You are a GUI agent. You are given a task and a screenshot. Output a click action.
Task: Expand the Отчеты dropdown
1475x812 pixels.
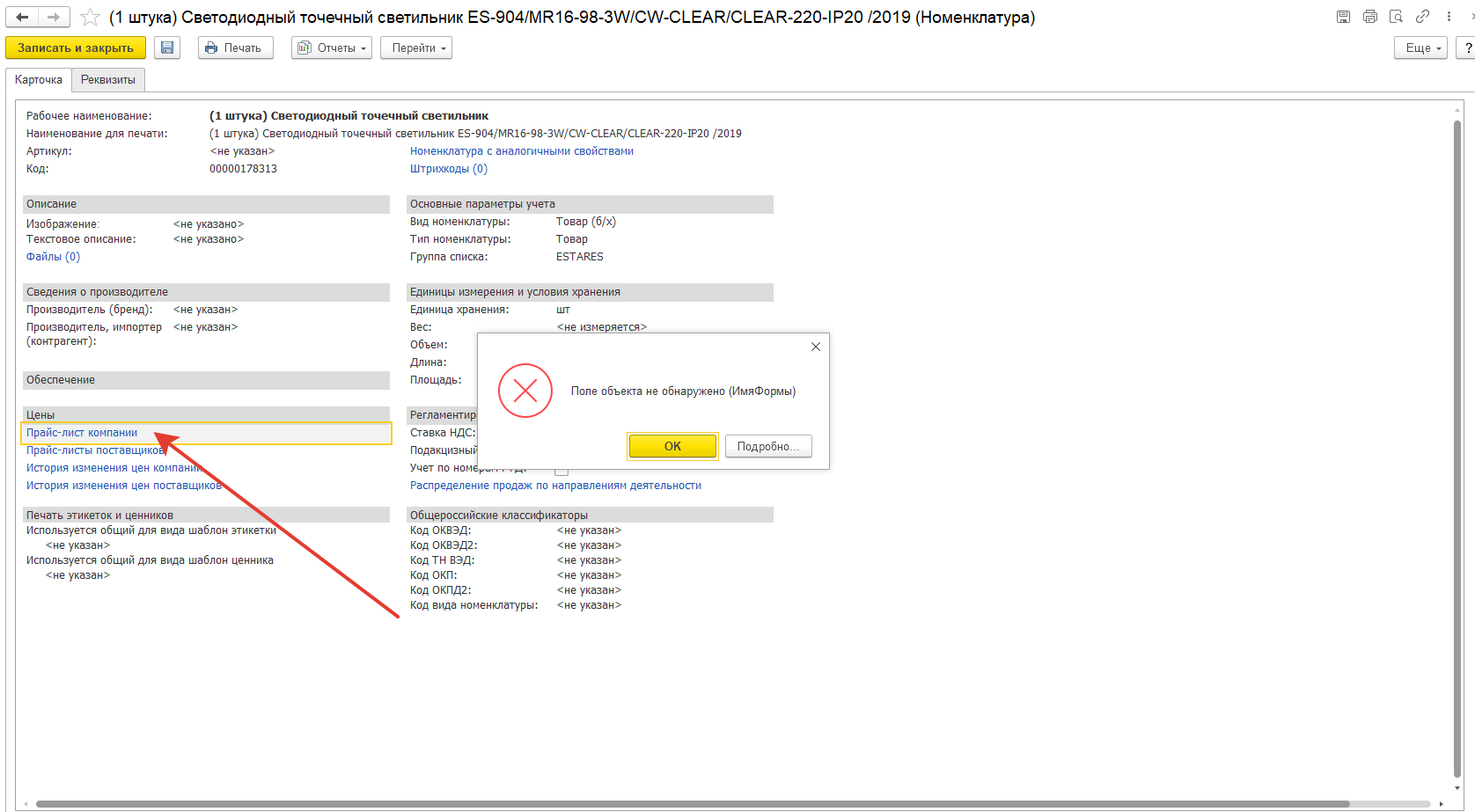332,48
